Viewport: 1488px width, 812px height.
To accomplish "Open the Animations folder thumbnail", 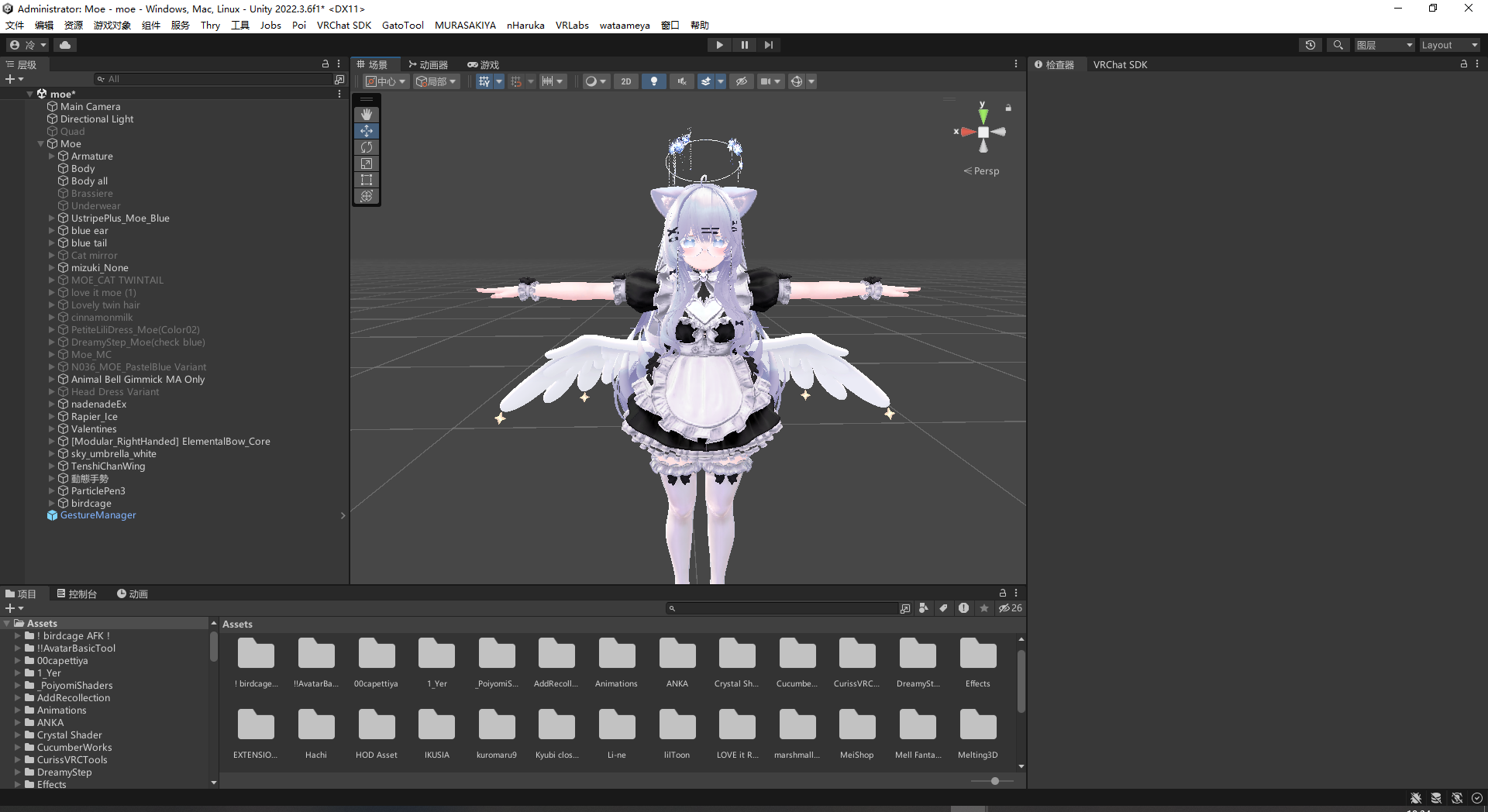I will tap(616, 663).
